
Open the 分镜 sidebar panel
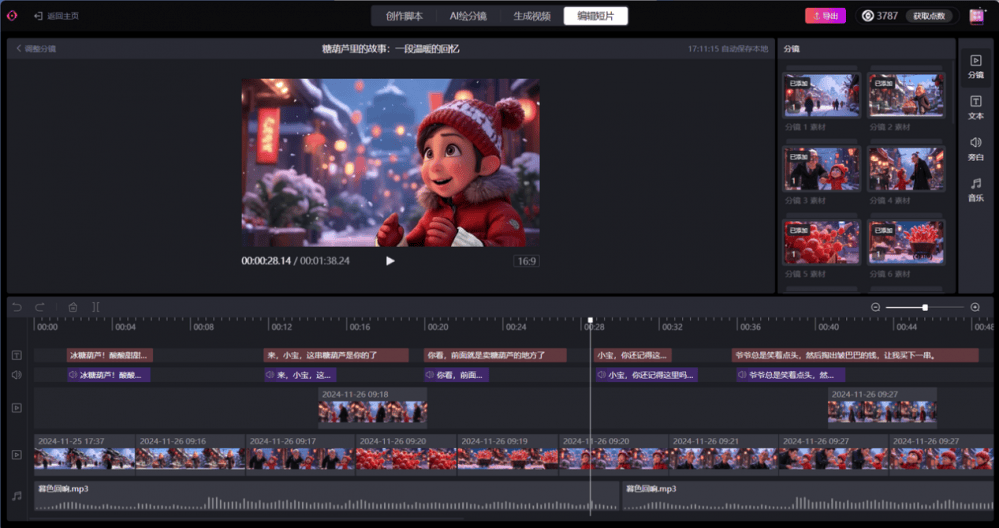click(x=975, y=66)
